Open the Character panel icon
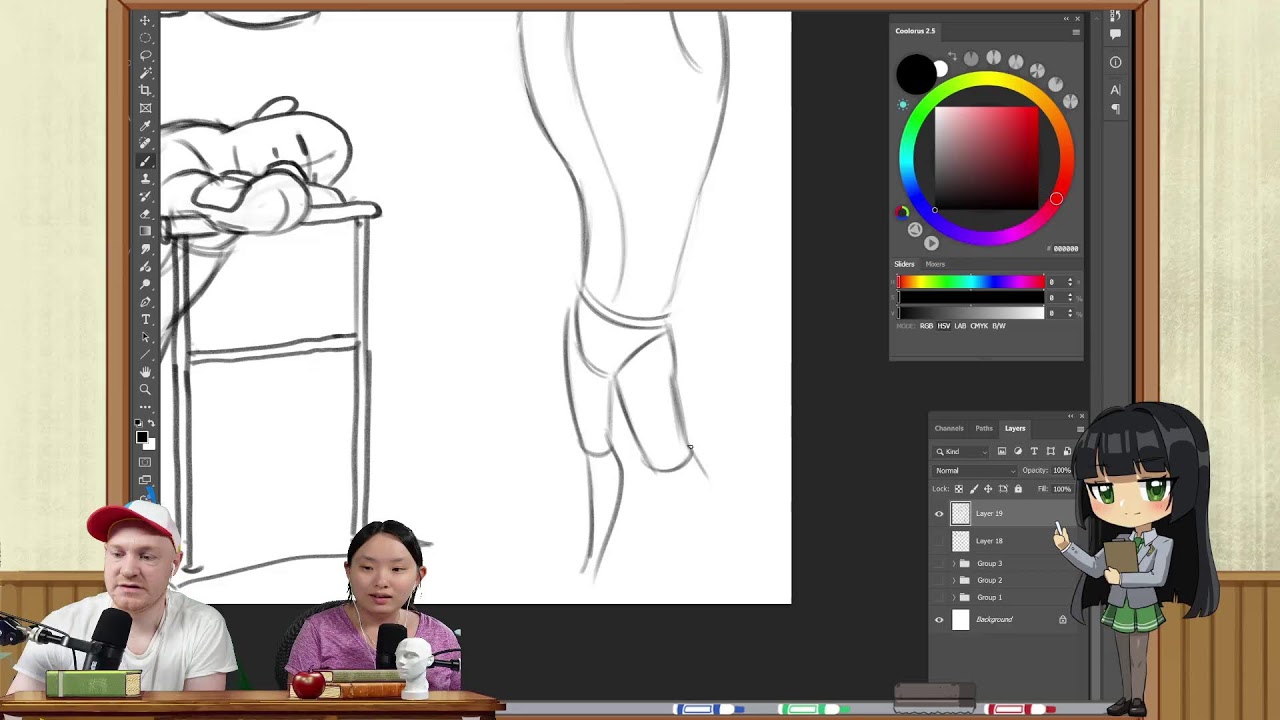Image resolution: width=1280 pixels, height=720 pixels. 1115,90
